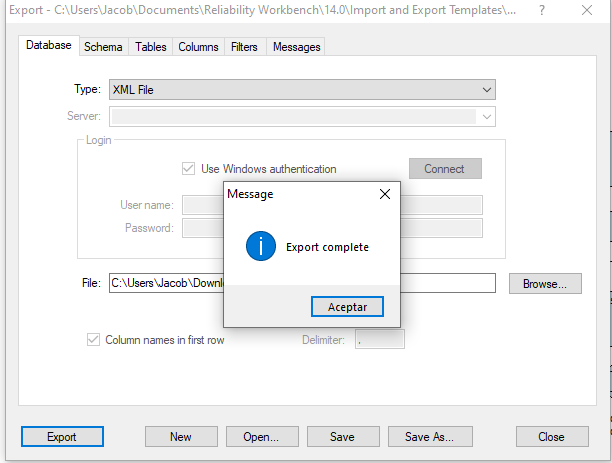Close the Message dialog with X
This screenshot has width=612, height=463.
coord(385,194)
